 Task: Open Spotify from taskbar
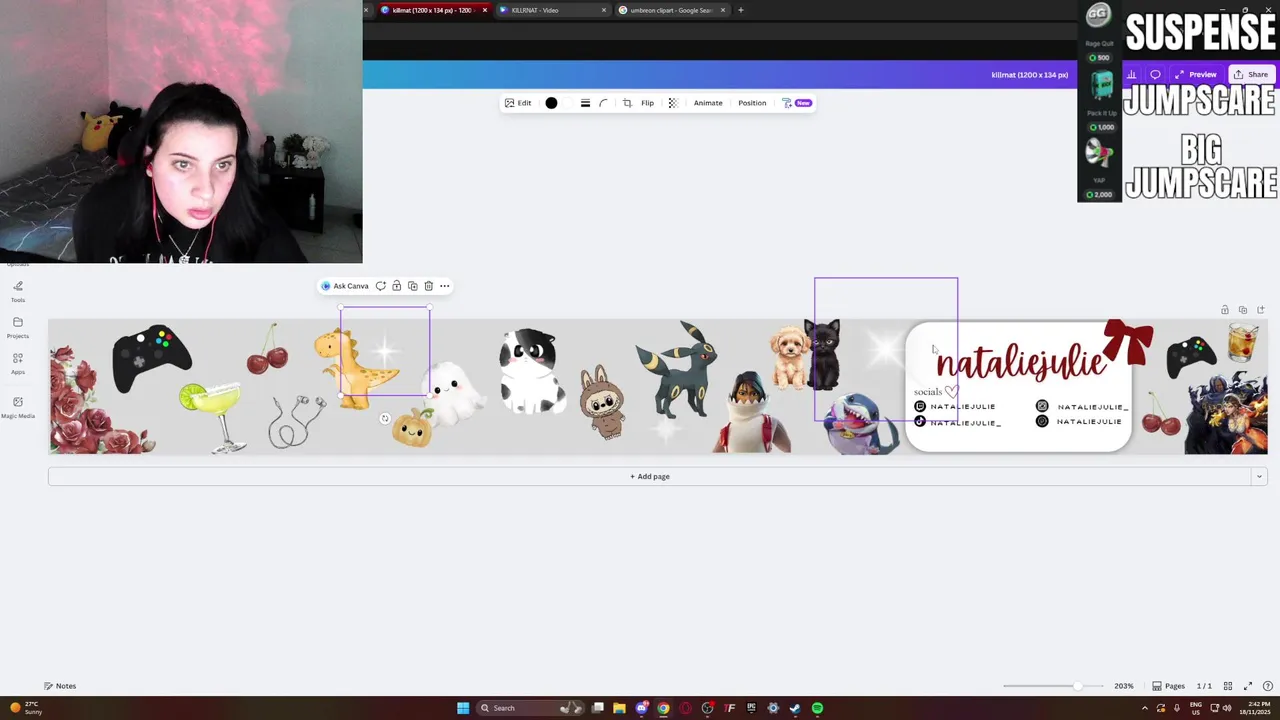817,708
